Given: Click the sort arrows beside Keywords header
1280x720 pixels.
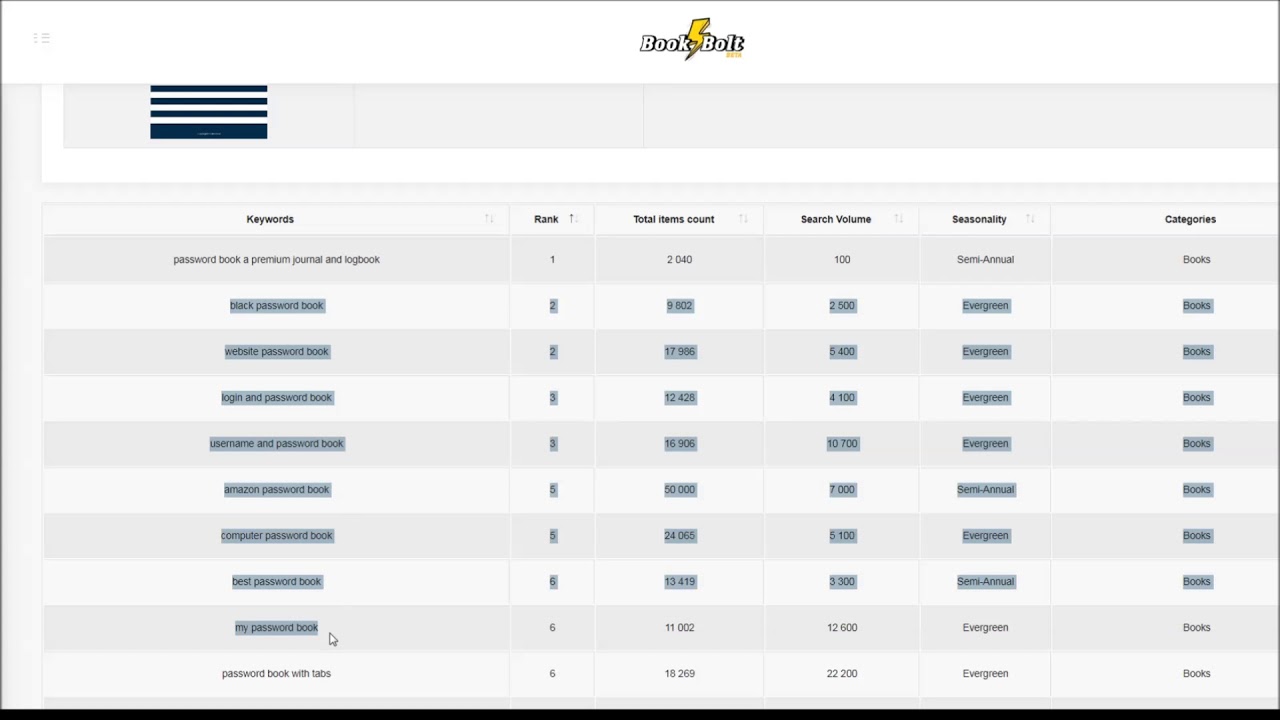Looking at the screenshot, I should (x=490, y=218).
